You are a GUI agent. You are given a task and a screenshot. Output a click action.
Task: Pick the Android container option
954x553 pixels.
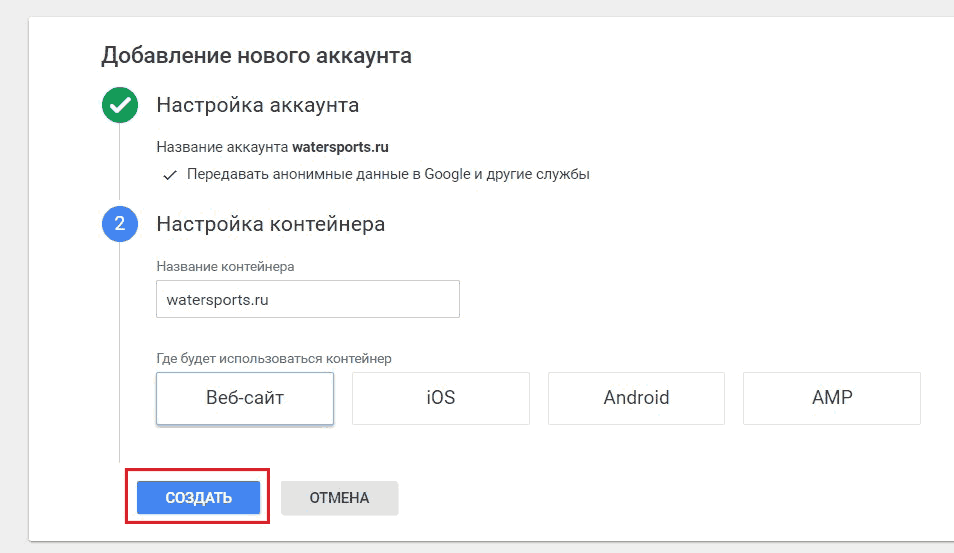click(x=636, y=398)
